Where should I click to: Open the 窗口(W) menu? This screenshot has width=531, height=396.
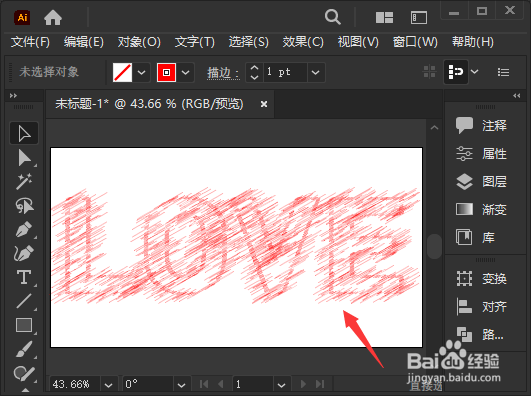coord(415,42)
